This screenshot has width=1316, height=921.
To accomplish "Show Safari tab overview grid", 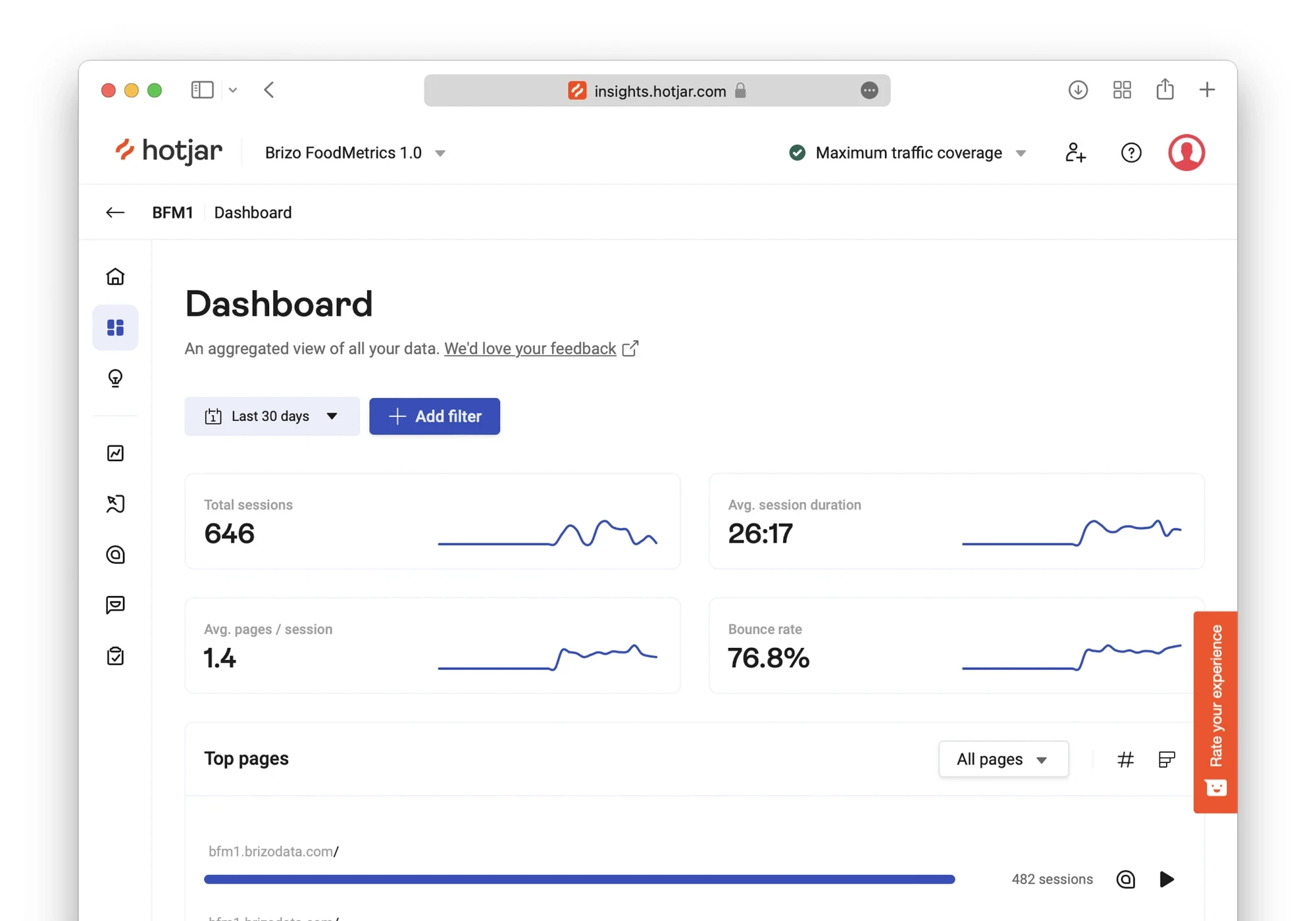I will (x=1122, y=90).
